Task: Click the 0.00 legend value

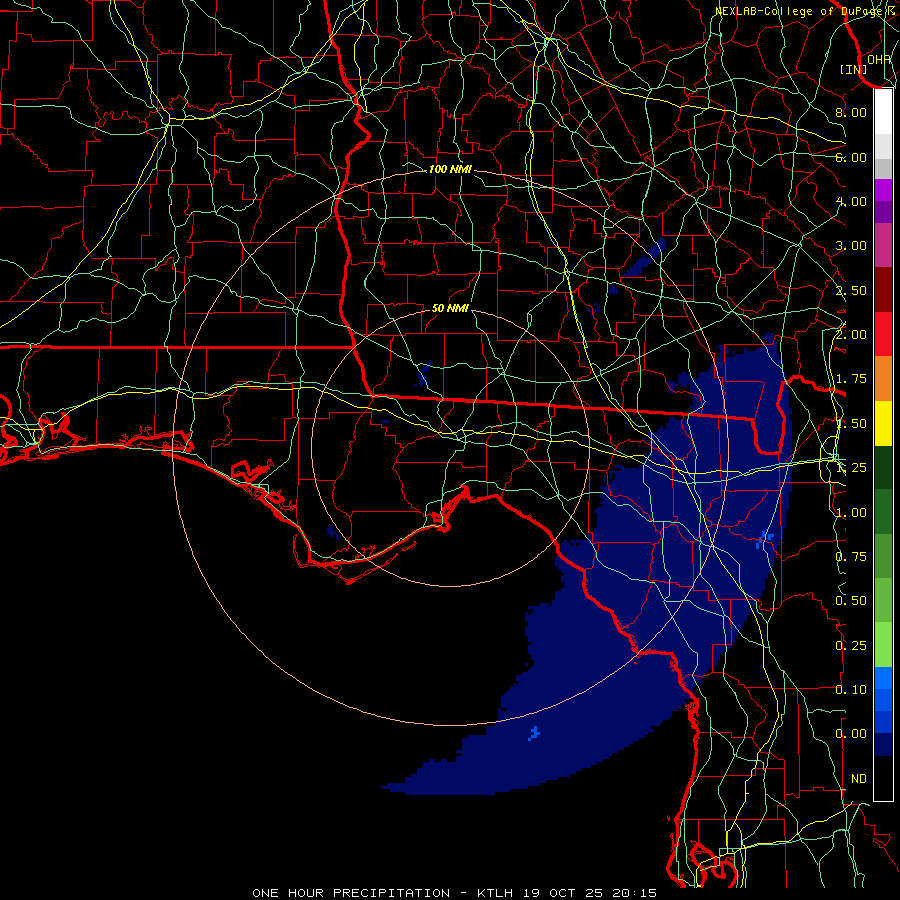Action: (851, 734)
